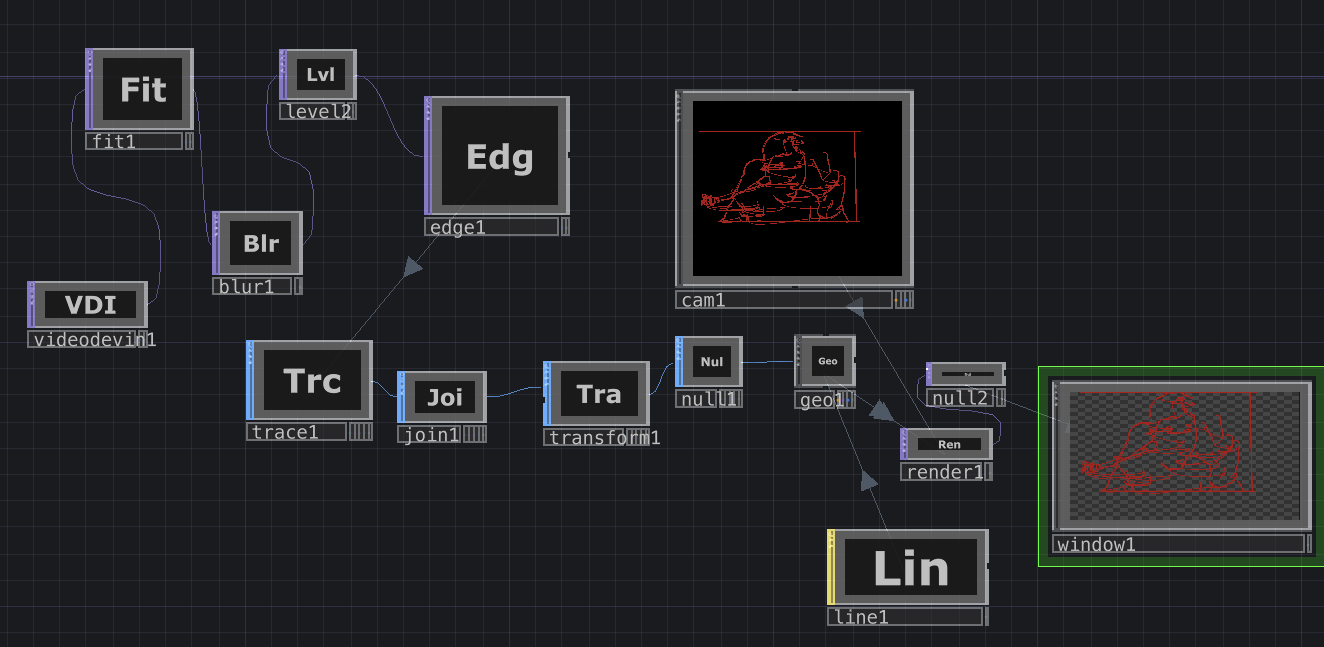1324x647 pixels.
Task: Click the edge1 name label
Action: [x=490, y=227]
